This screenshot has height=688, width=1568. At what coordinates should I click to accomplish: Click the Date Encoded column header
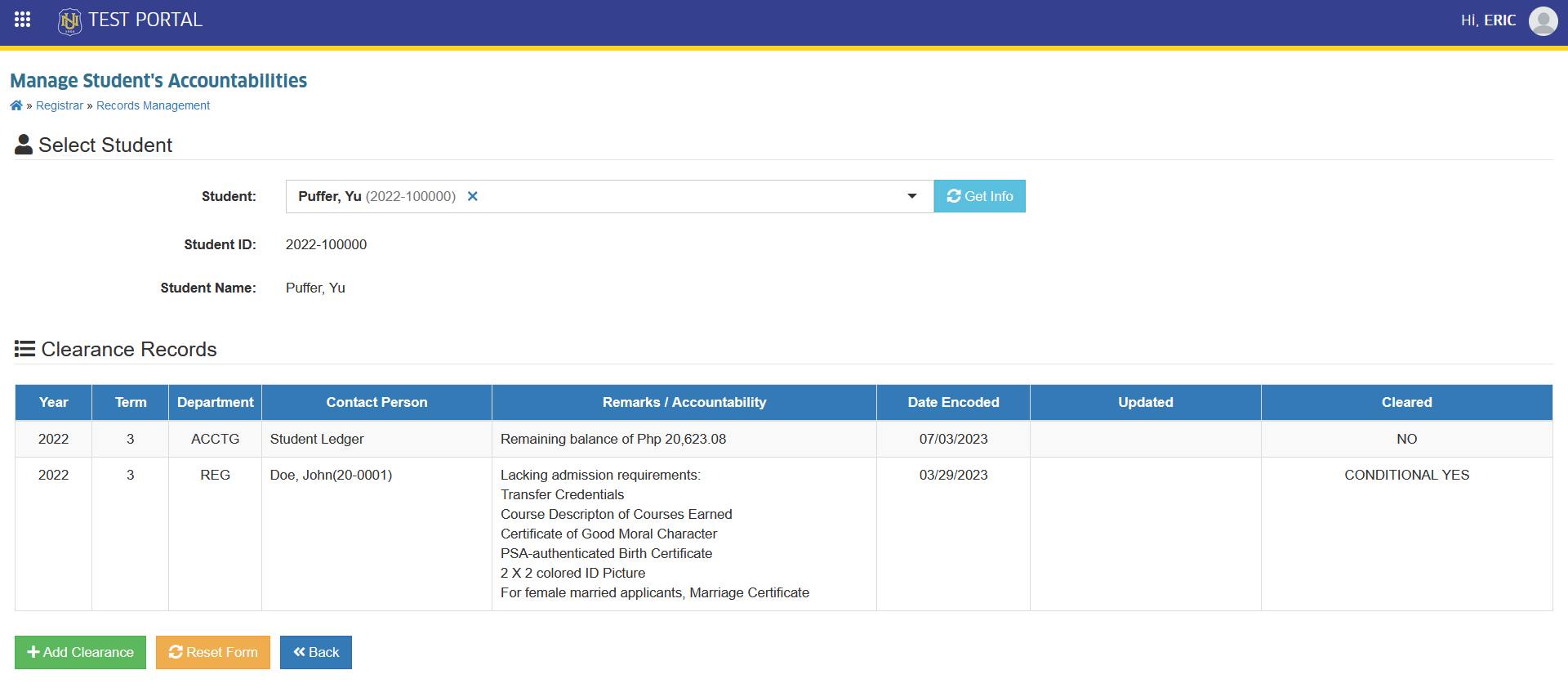click(953, 402)
